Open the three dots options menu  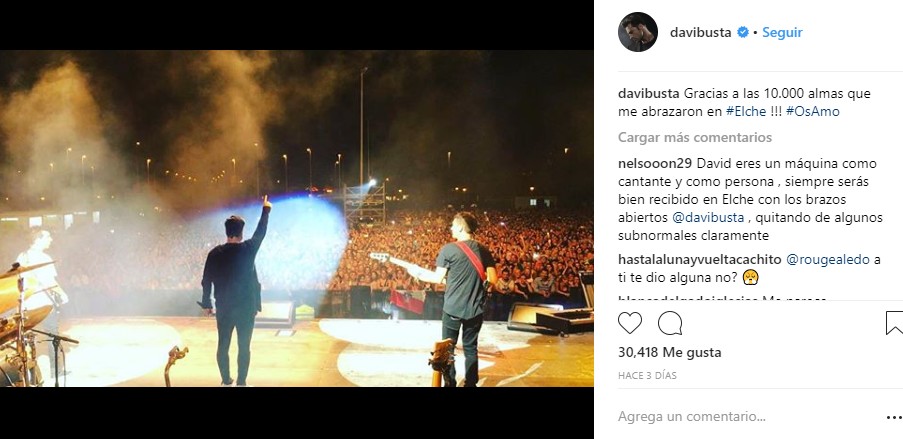point(894,417)
